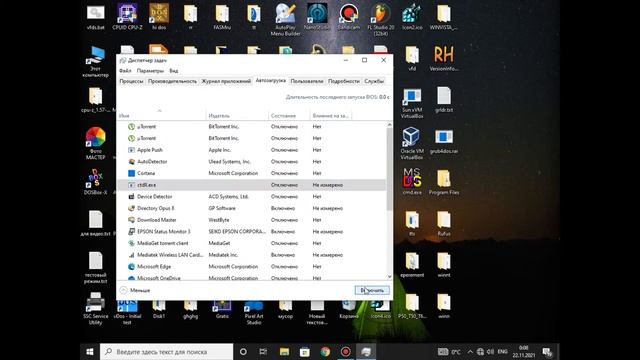Click the startup list scroll-down arrow
The height and width of the screenshot is (360, 640).
pos(389,276)
